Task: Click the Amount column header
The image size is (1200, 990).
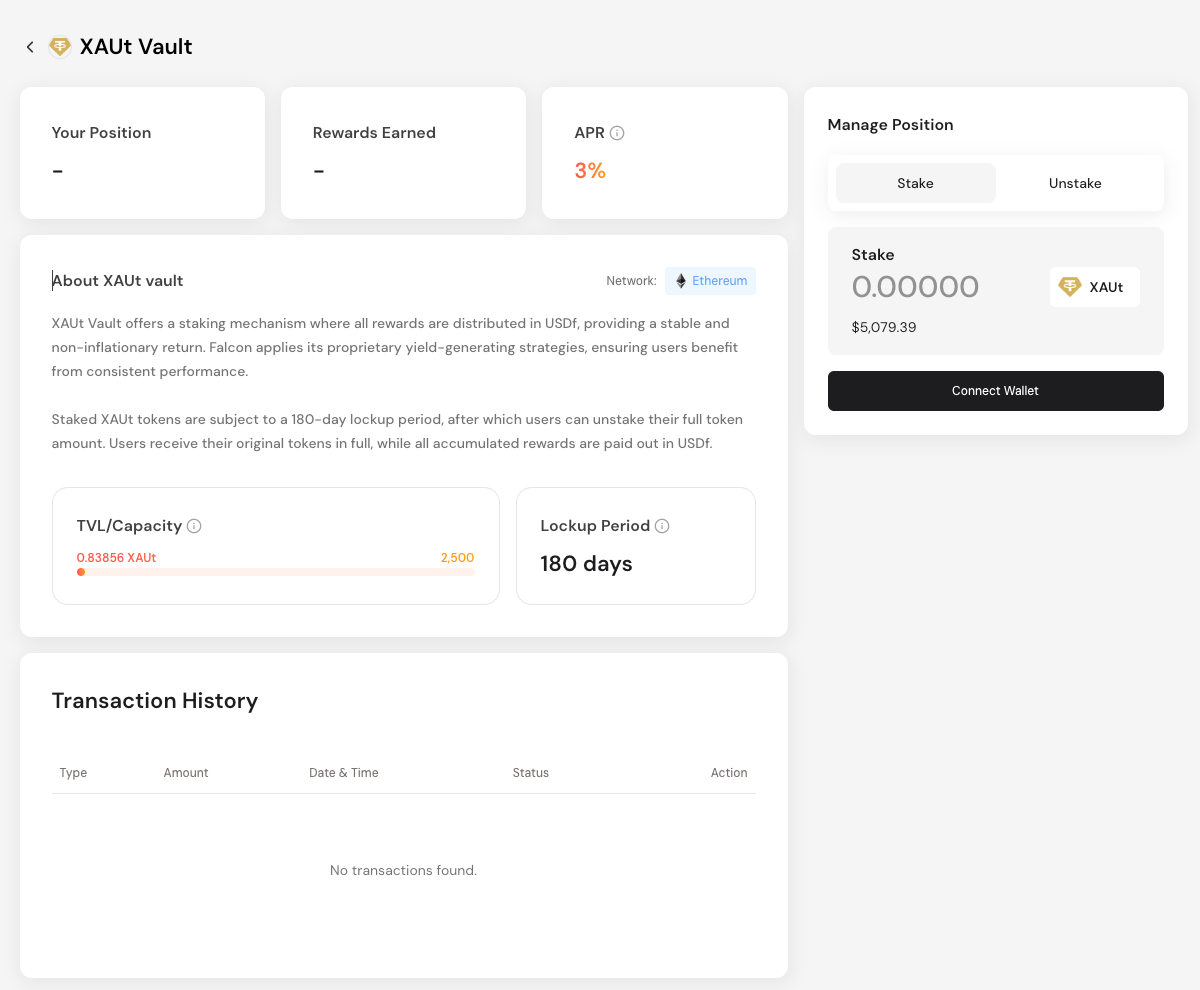Action: click(x=186, y=773)
